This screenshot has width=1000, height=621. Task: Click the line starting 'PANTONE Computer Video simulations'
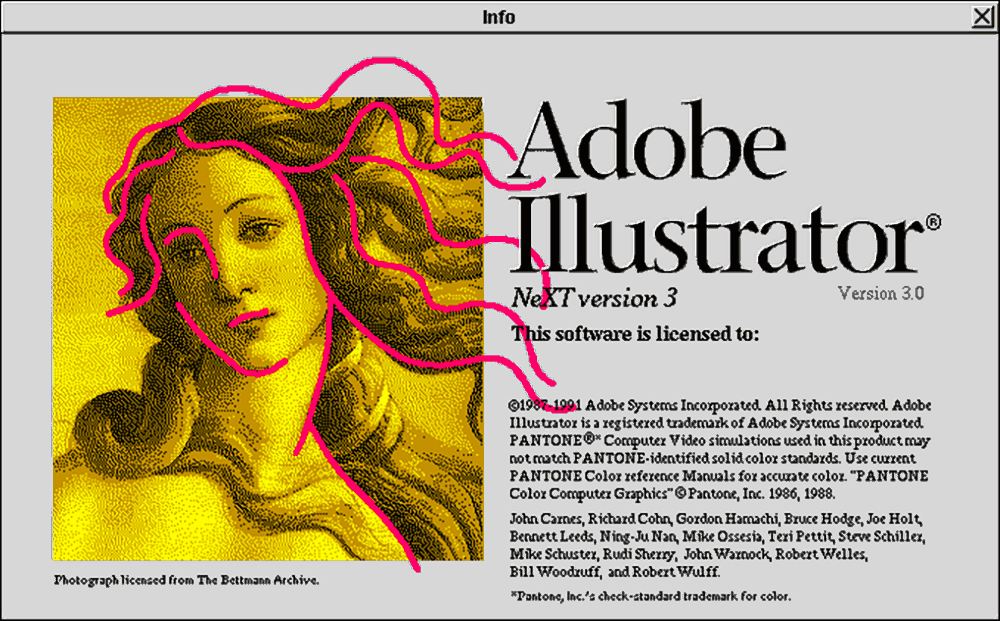point(719,441)
